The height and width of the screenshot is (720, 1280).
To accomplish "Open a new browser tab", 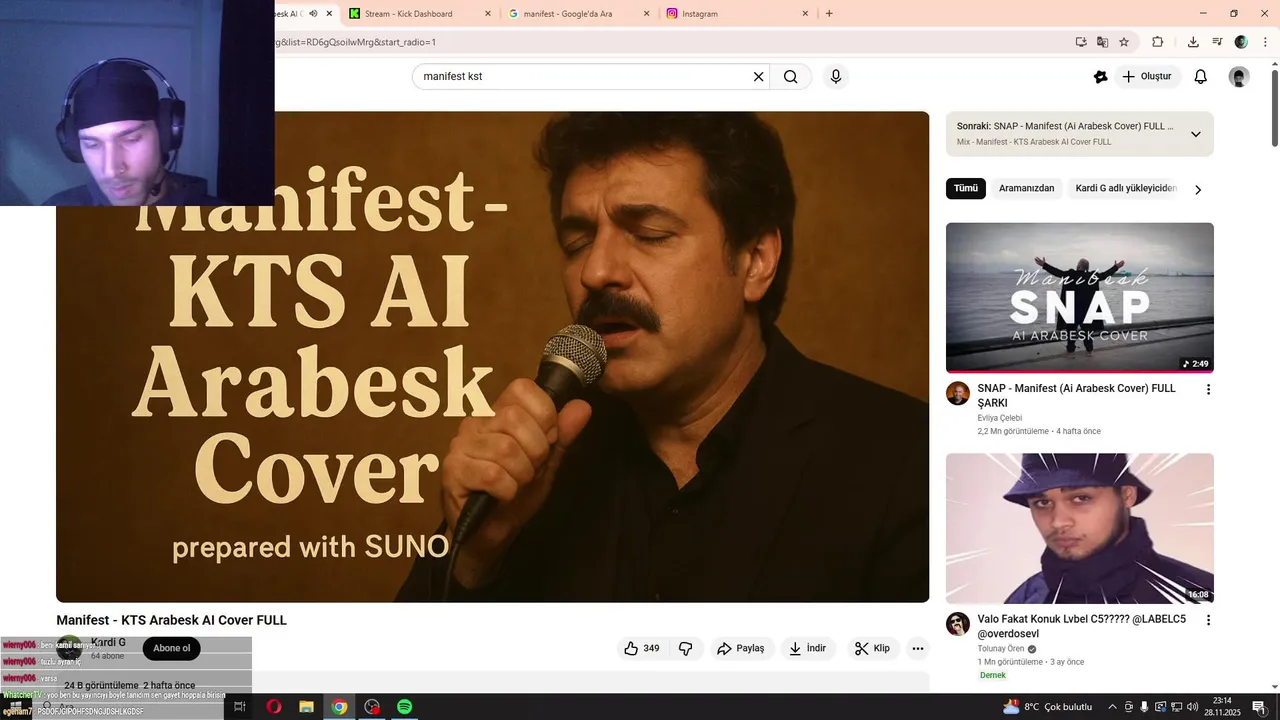I will 829,13.
